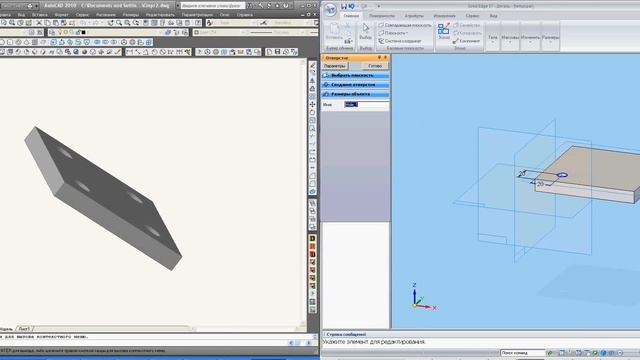Click Undo in Solid Edge quick access toolbar
640x360 pixels.
click(x=352, y=6)
